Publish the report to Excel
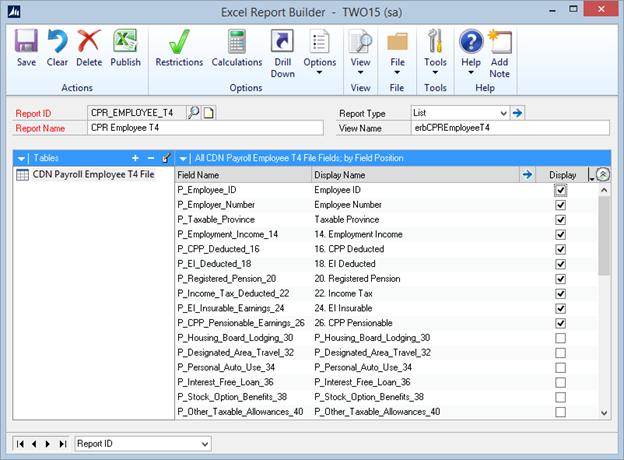Screen dimensions: 624x460 125,41
